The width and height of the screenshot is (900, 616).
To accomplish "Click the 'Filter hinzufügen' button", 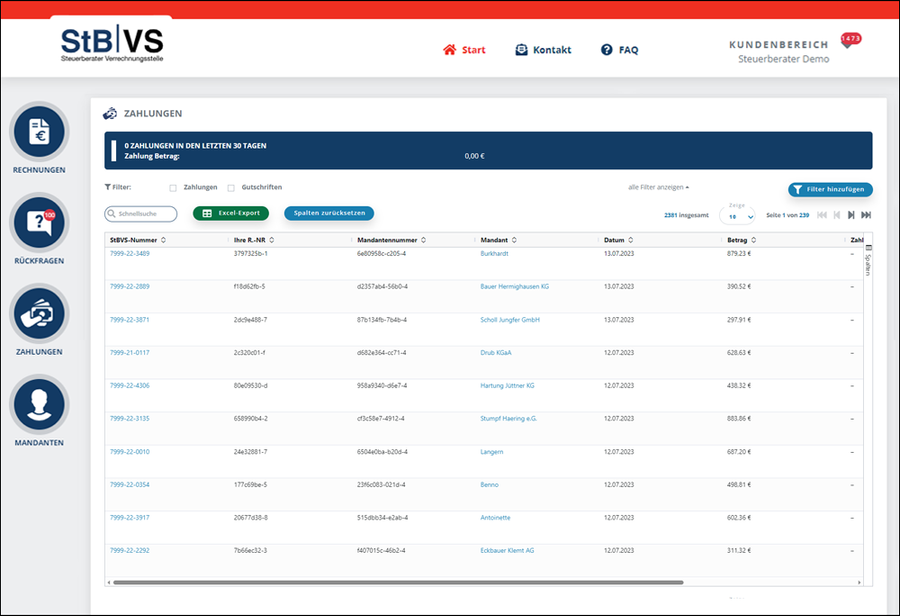I will [830, 189].
